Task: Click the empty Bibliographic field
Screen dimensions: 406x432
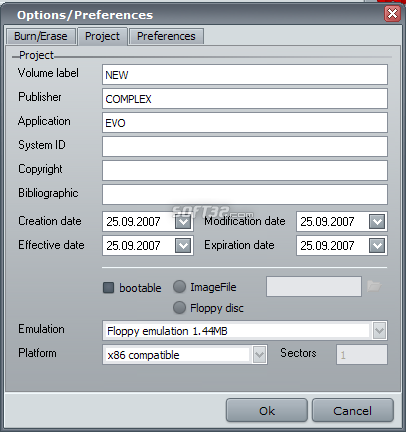Action: coord(245,195)
